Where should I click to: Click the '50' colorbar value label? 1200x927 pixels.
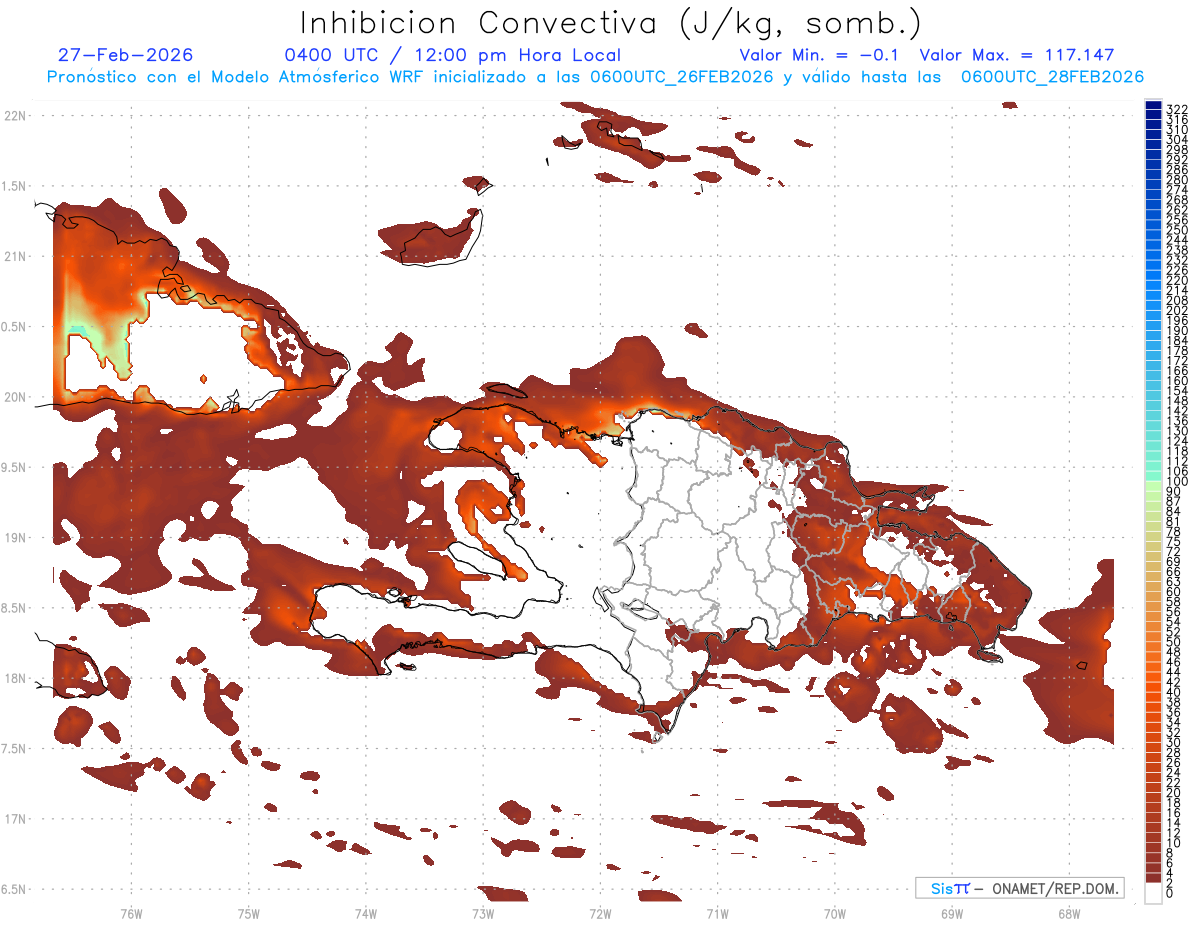1174,642
